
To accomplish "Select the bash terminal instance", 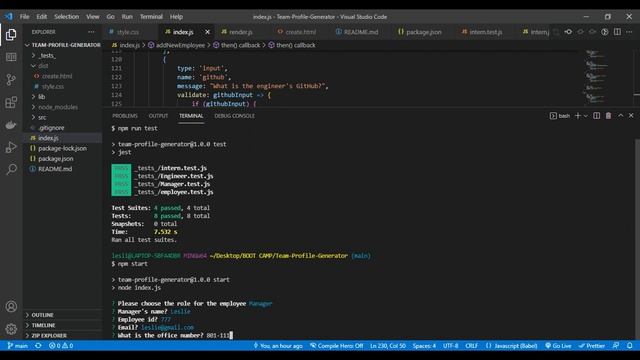I will pyautogui.click(x=560, y=116).
